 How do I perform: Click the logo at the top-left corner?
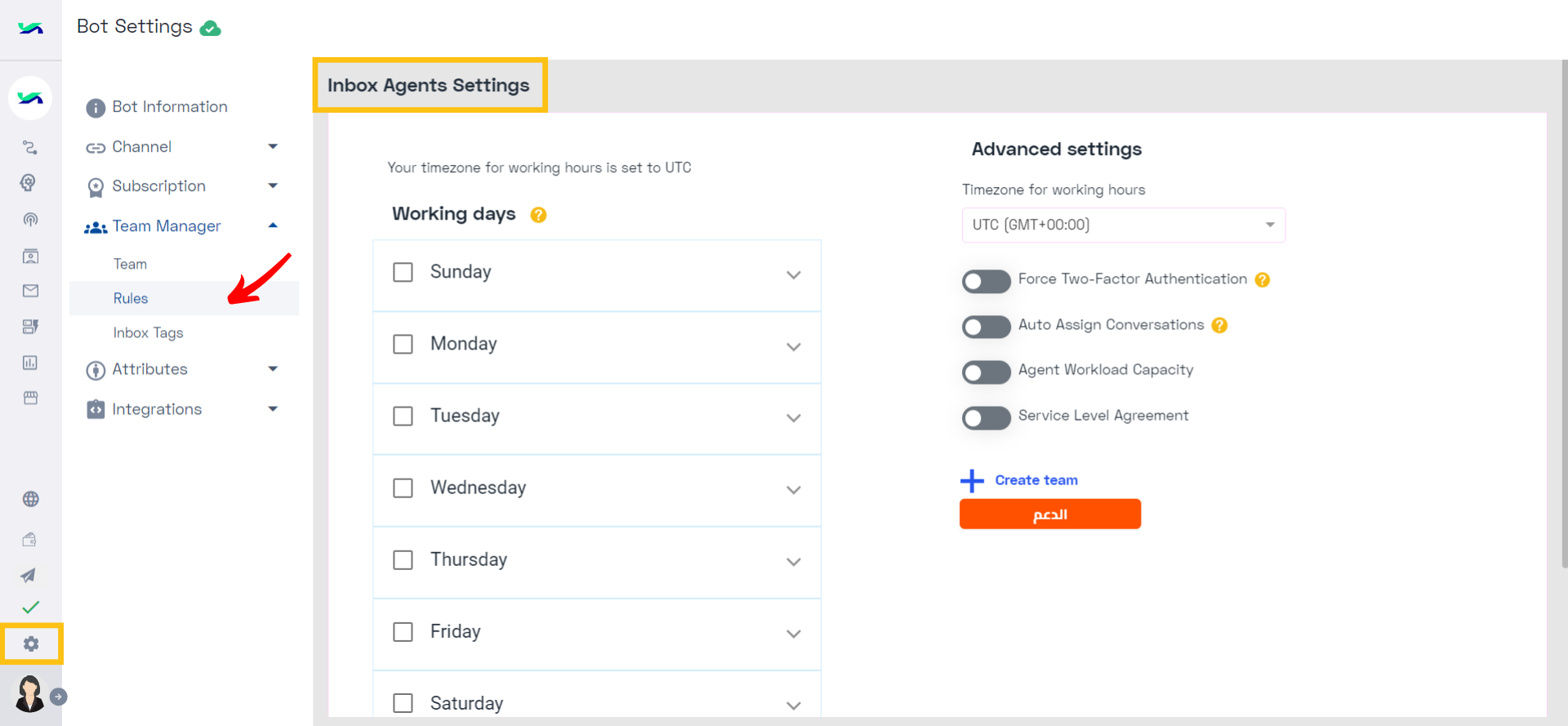pos(30,29)
